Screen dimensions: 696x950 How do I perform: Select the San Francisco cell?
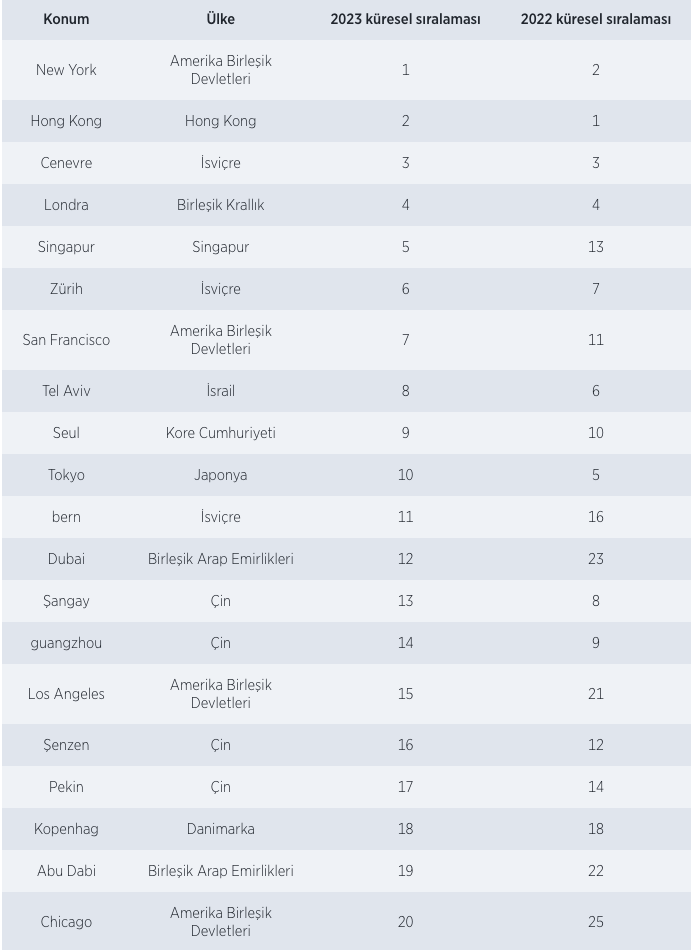click(x=66, y=339)
